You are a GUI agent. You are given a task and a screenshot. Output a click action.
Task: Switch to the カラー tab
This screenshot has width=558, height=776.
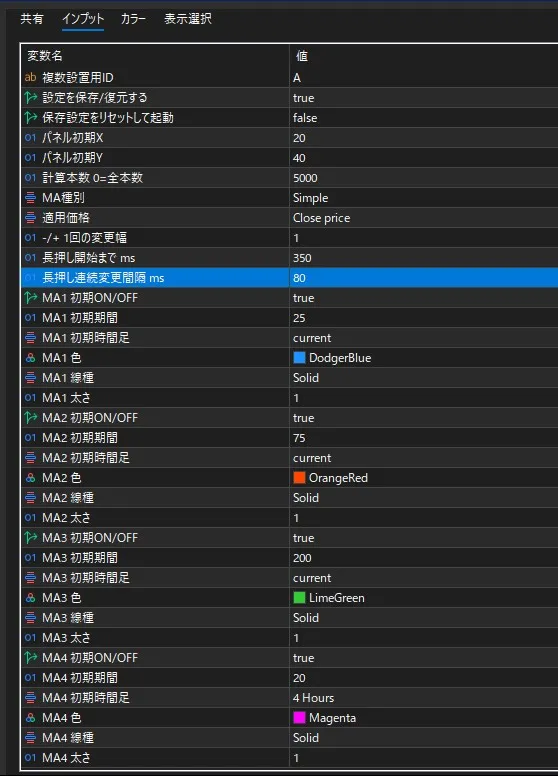coord(133,19)
